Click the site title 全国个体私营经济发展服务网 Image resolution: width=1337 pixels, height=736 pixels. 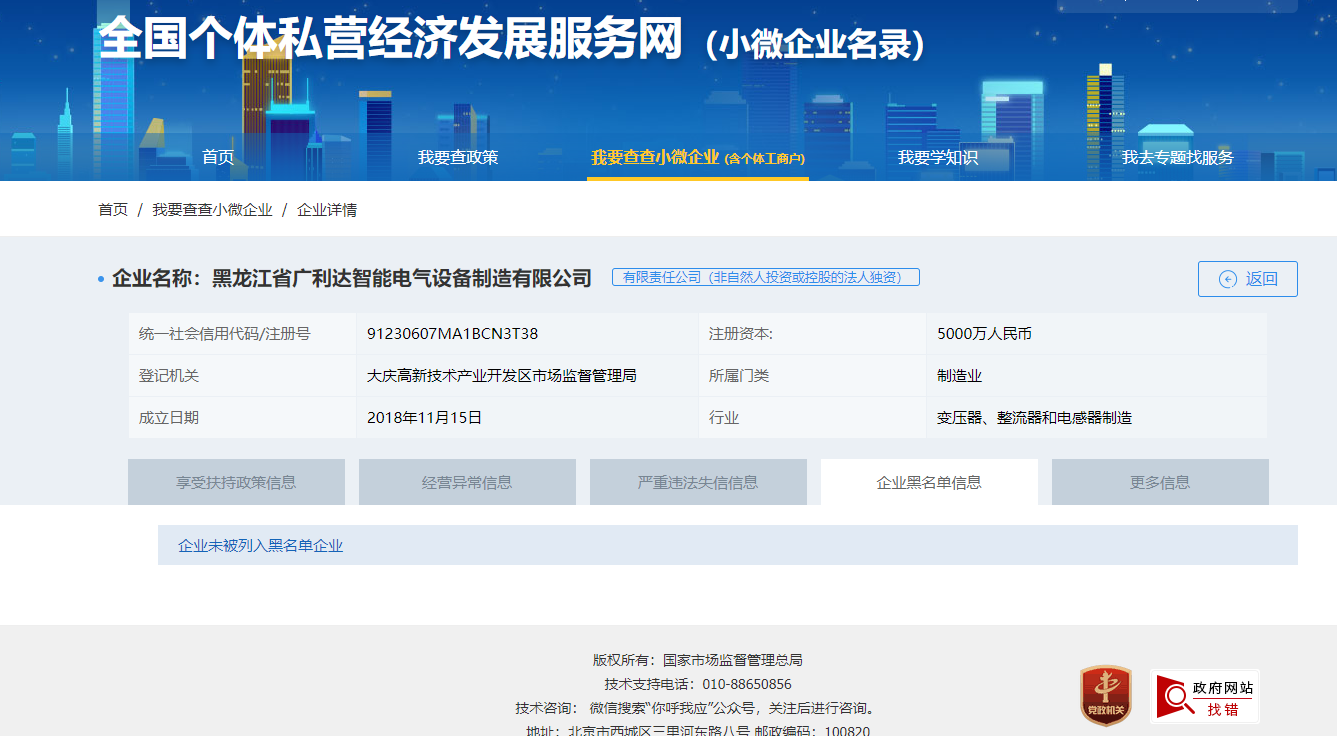point(390,39)
